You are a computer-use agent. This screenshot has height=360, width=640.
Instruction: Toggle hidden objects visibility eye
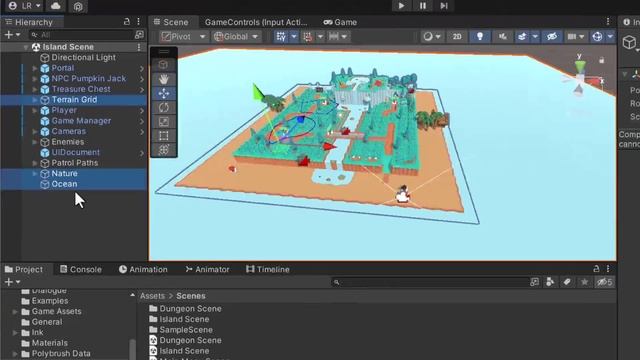[552, 37]
